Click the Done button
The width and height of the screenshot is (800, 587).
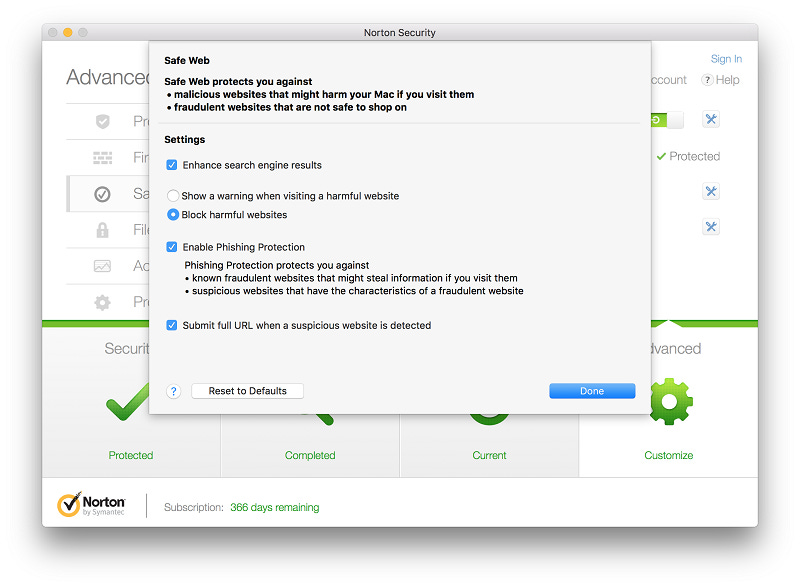[x=592, y=391]
